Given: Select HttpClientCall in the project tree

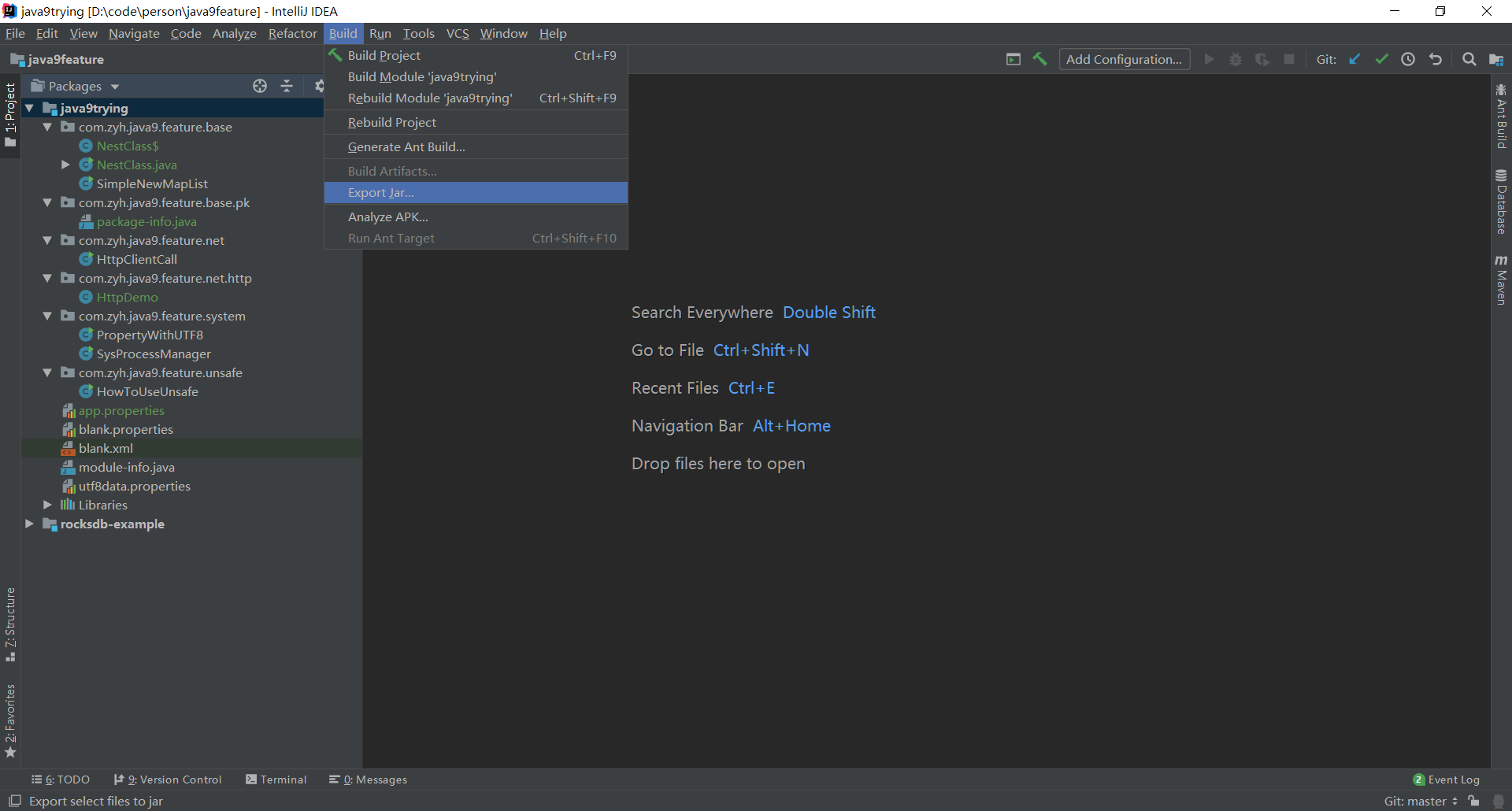Looking at the screenshot, I should click(138, 259).
